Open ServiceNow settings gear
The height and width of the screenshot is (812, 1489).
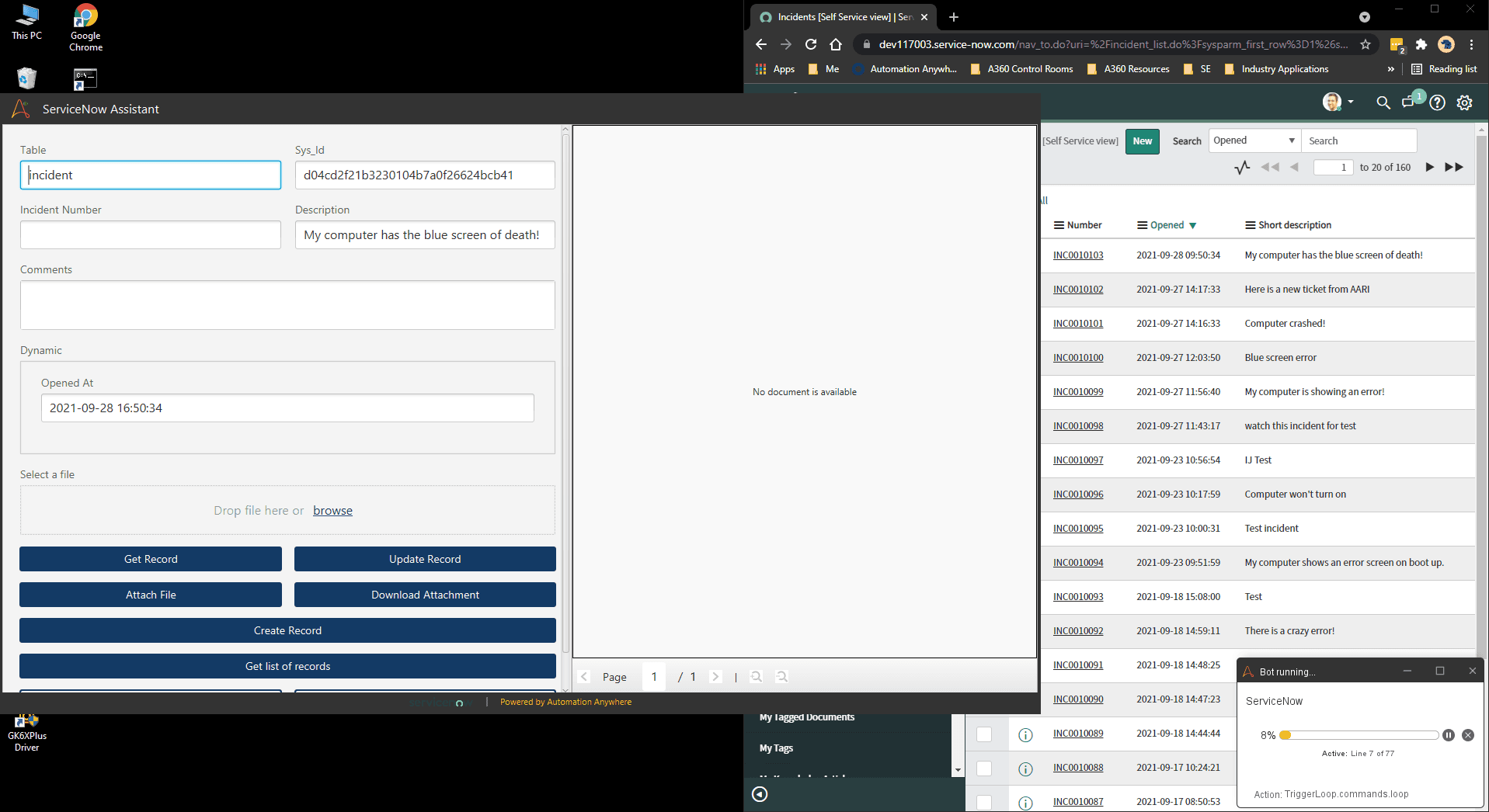click(1465, 102)
